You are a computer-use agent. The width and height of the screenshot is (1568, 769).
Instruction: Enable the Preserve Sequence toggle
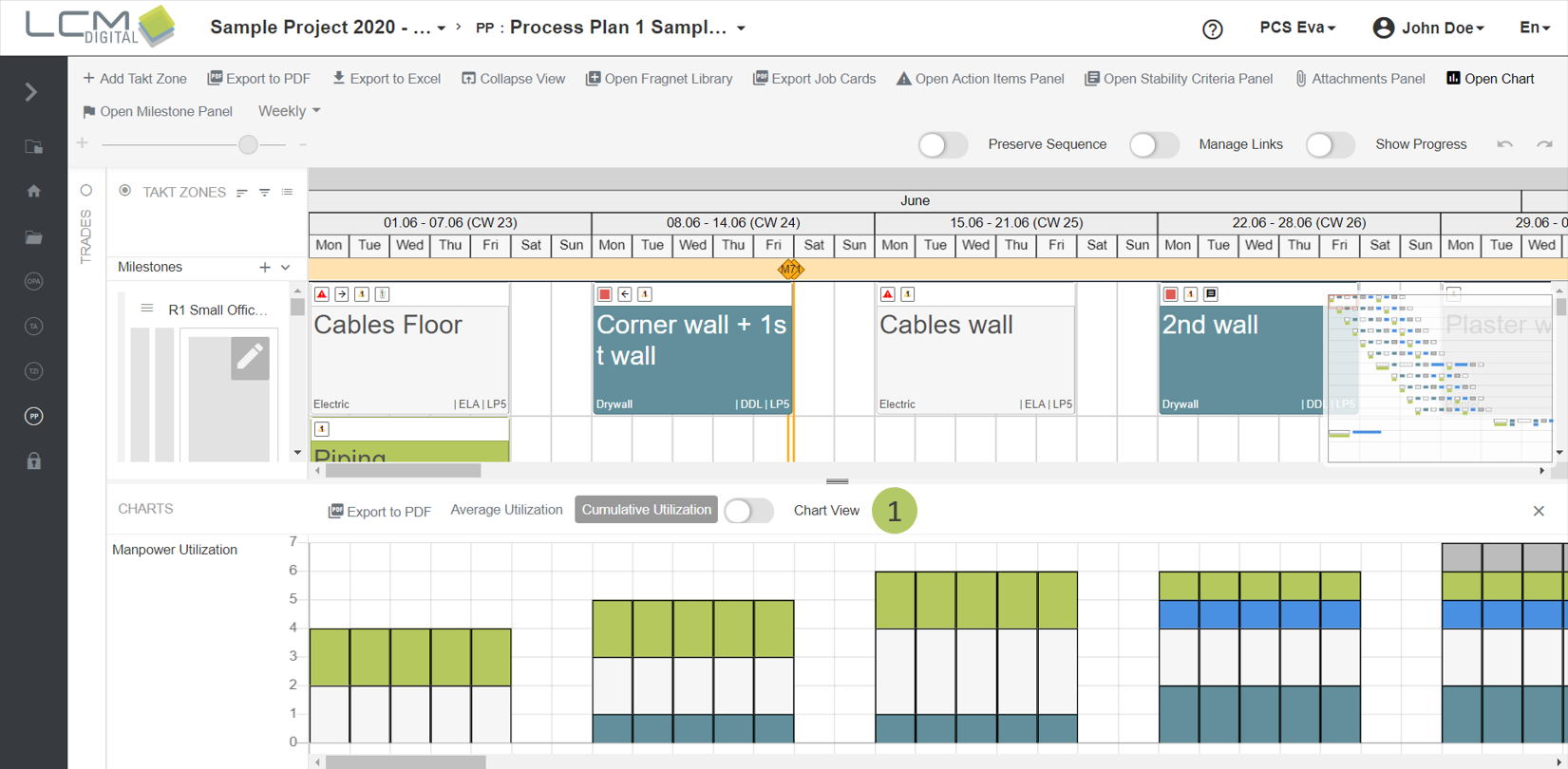pyautogui.click(x=942, y=144)
